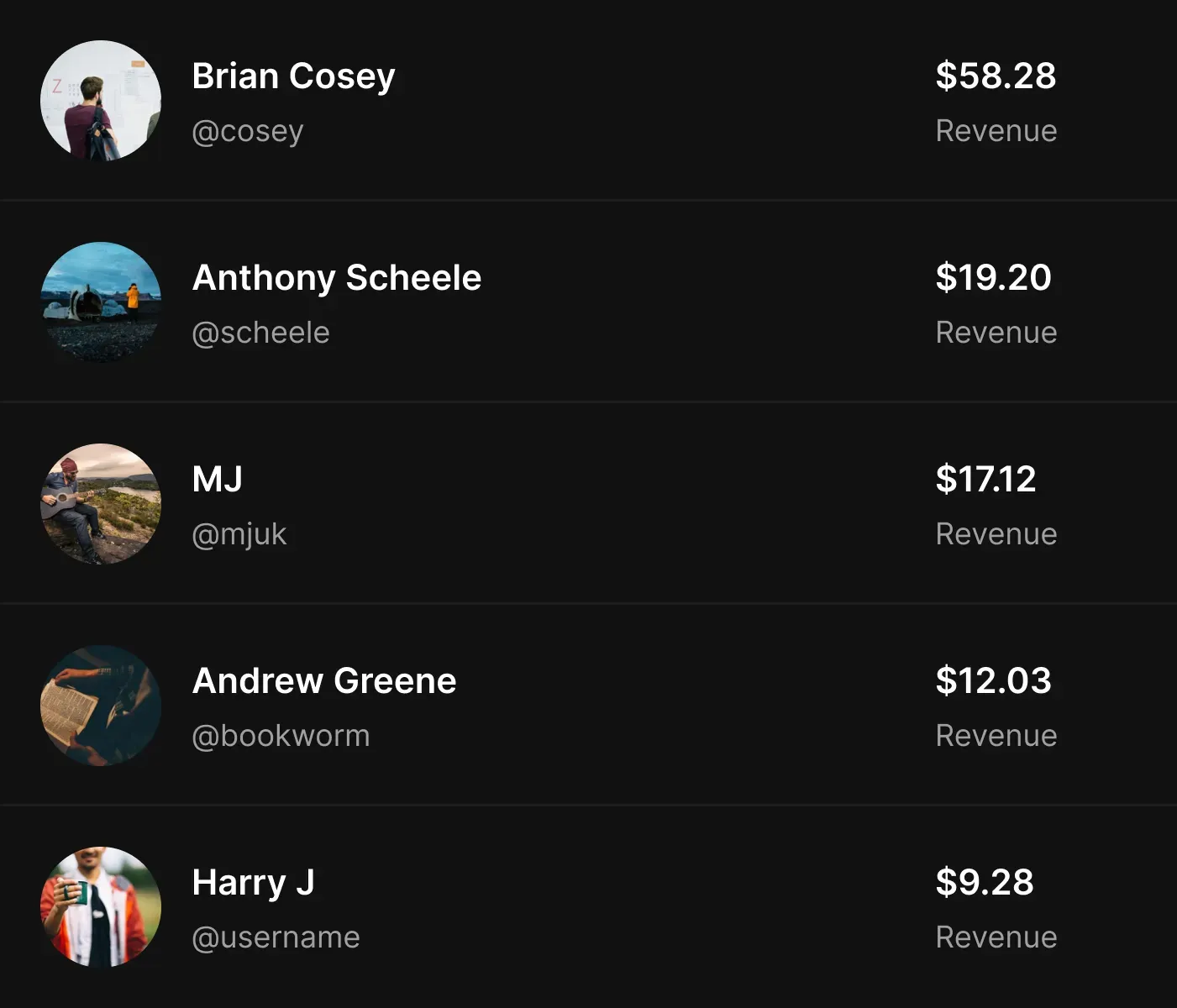Screen dimensions: 1177x1008
Task: Click the @cosey username handle
Action: click(x=248, y=131)
